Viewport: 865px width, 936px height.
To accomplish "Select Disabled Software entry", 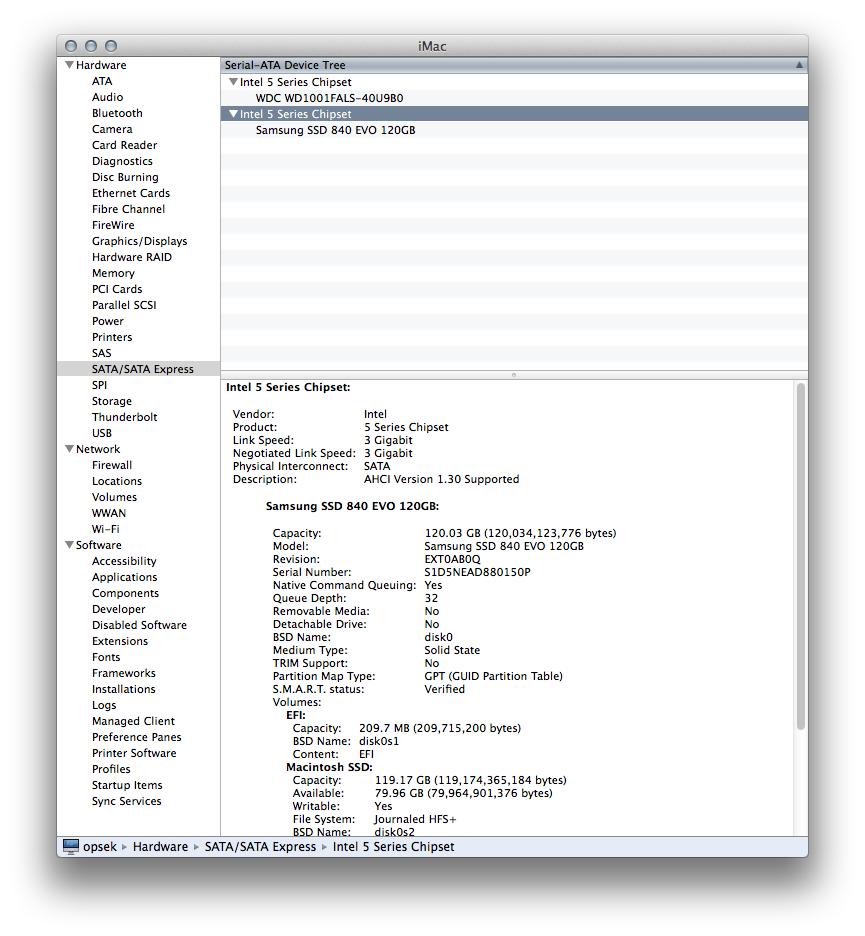I will click(x=139, y=625).
